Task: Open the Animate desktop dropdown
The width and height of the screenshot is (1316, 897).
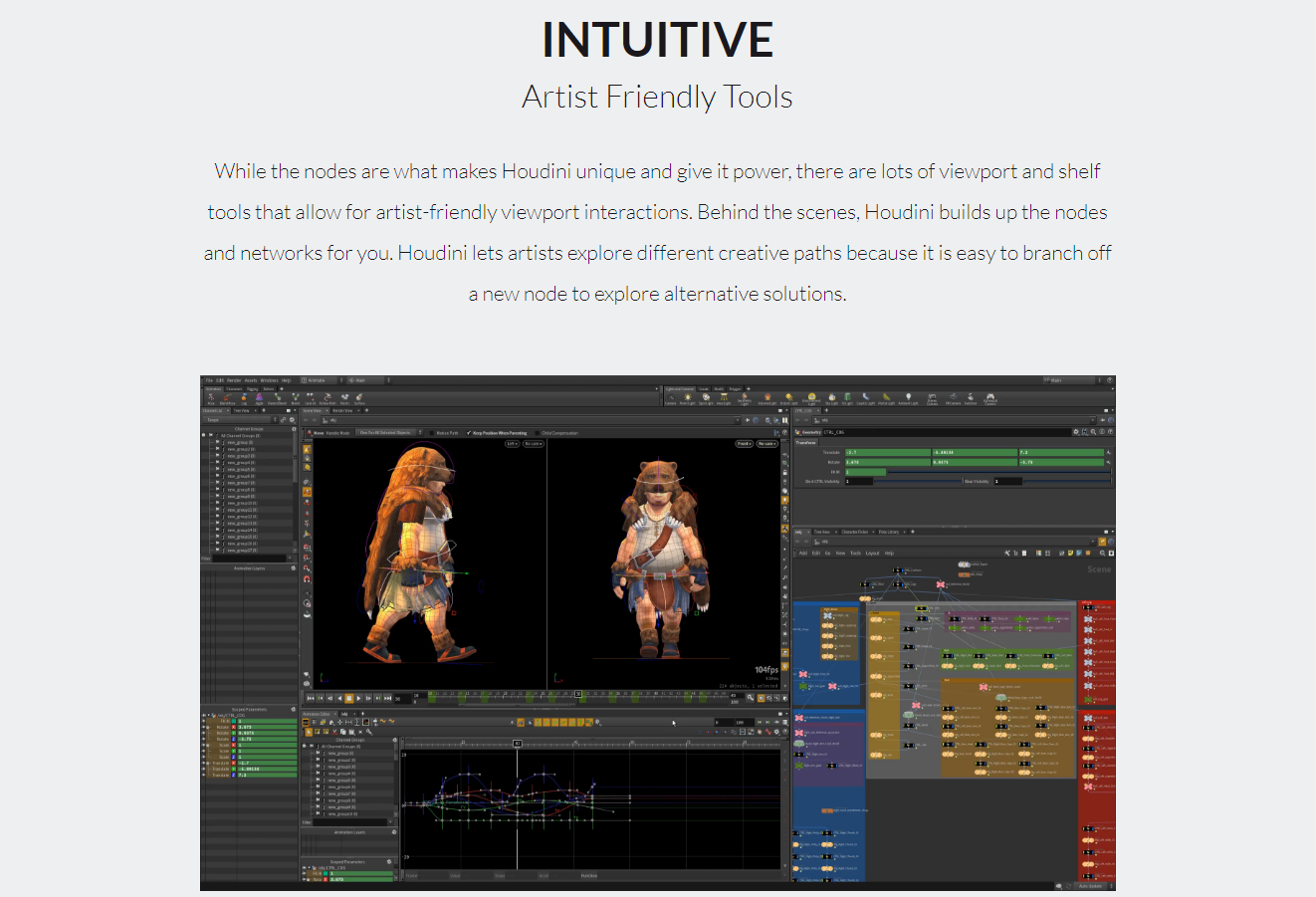Action: coord(317,380)
